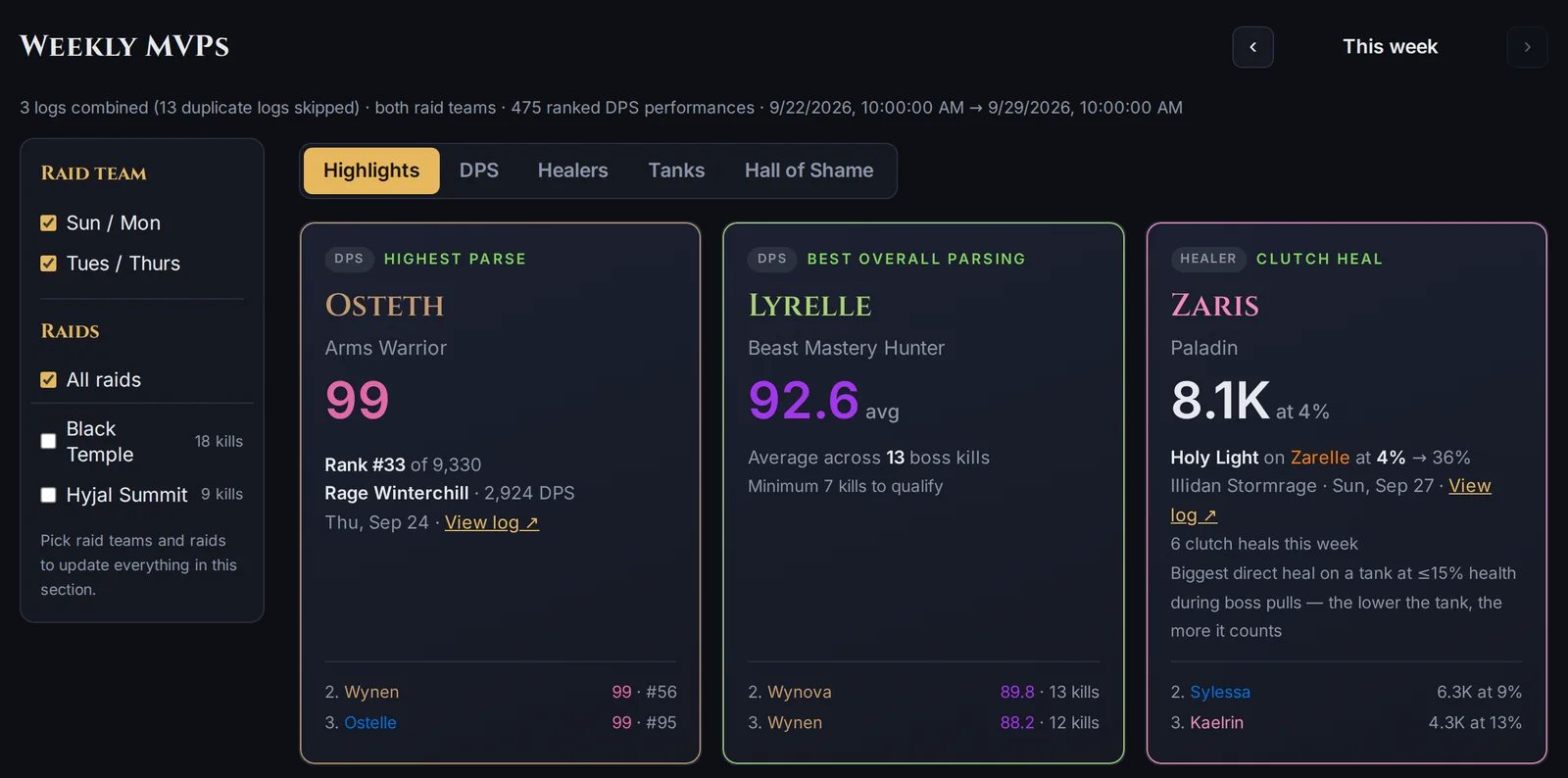
Task: Select Wynen in Highest Parse runner-ups
Action: click(x=371, y=692)
